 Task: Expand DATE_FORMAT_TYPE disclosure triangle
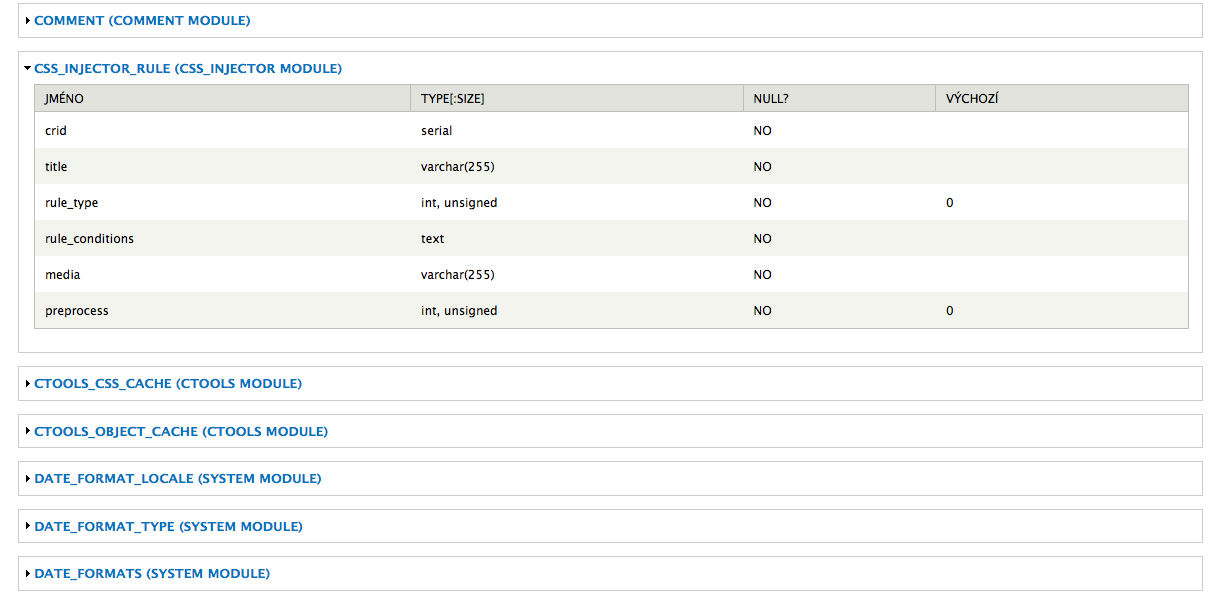[28, 527]
